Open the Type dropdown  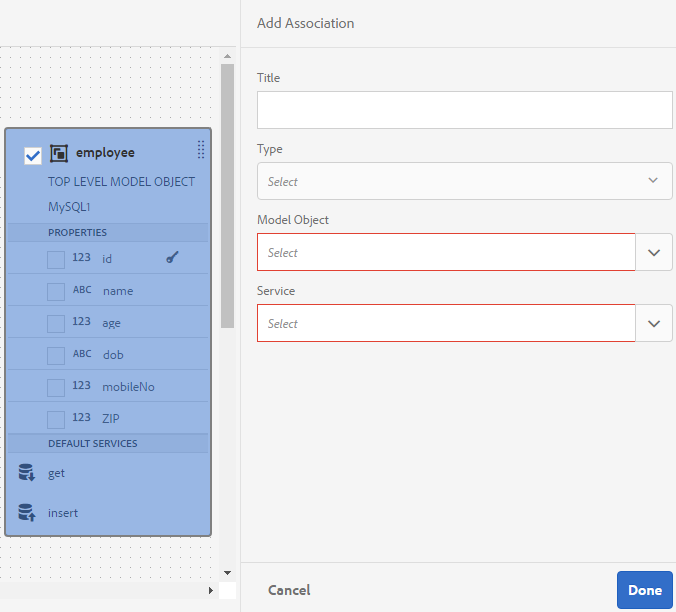click(x=464, y=181)
